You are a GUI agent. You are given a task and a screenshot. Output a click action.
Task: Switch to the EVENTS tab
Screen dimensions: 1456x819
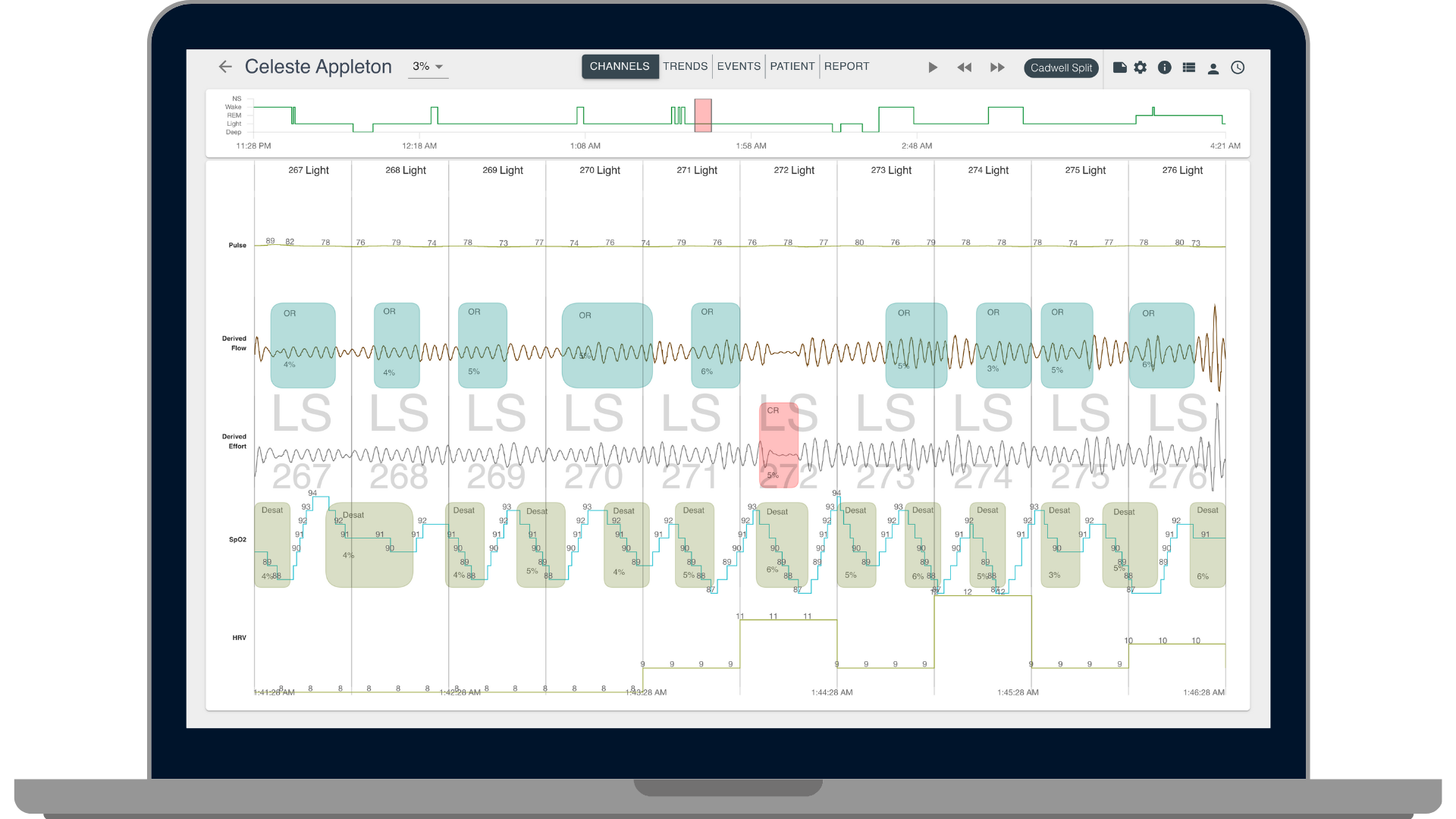(x=739, y=67)
